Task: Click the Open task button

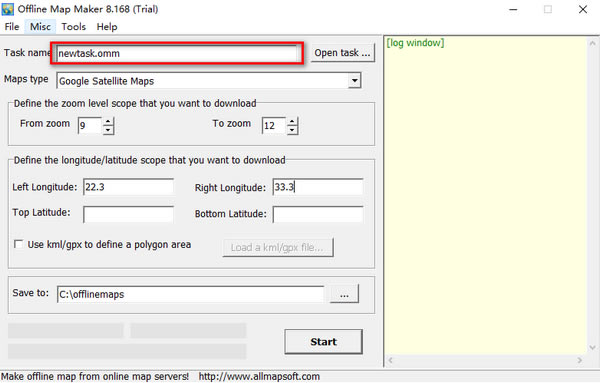Action: (x=342, y=53)
